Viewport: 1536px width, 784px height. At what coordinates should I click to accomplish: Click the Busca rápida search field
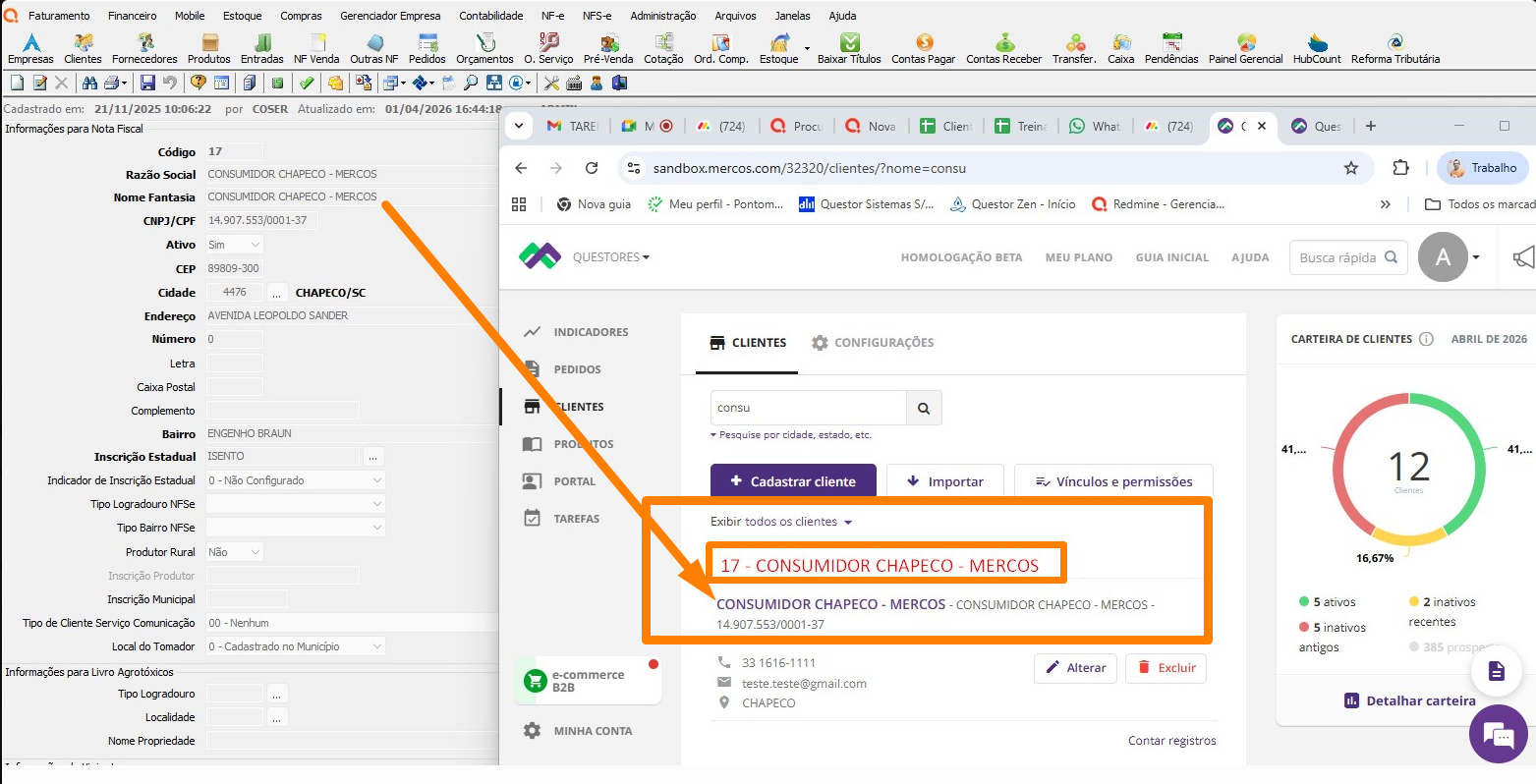tap(1348, 257)
